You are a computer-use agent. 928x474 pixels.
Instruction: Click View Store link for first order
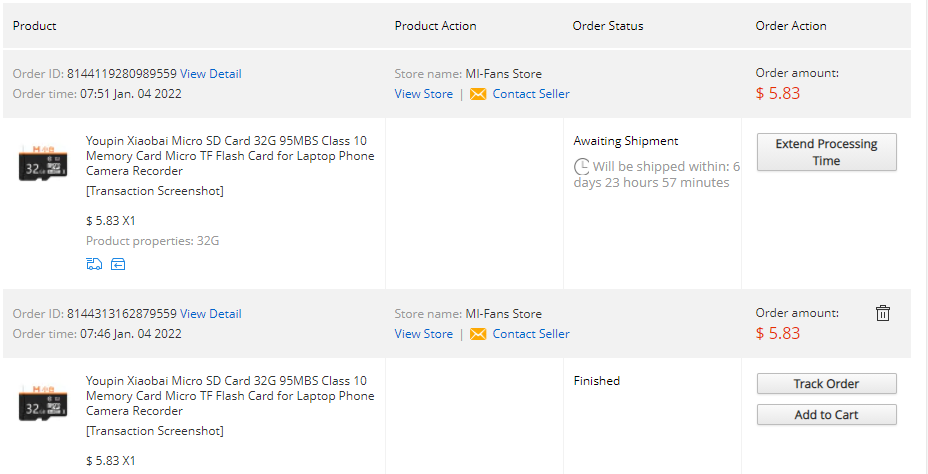tap(424, 94)
